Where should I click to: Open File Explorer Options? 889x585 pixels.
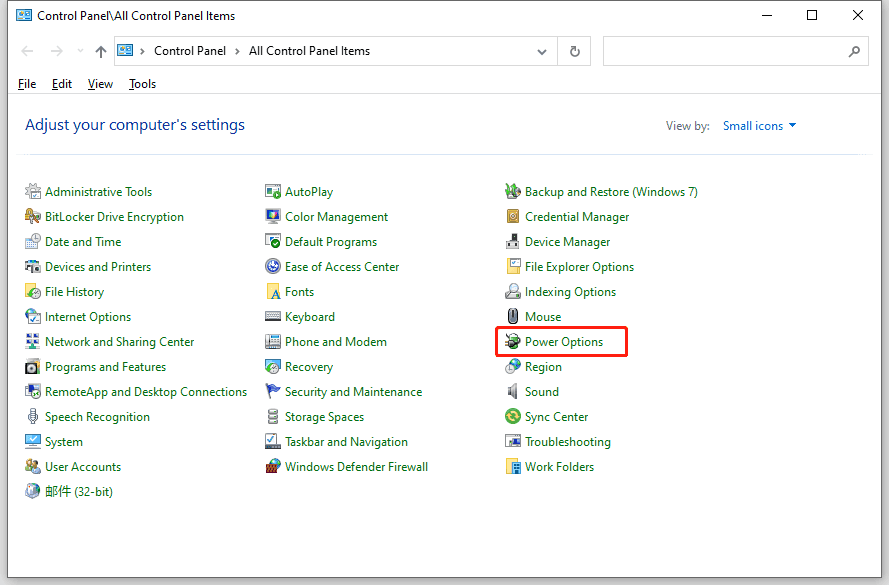579,266
